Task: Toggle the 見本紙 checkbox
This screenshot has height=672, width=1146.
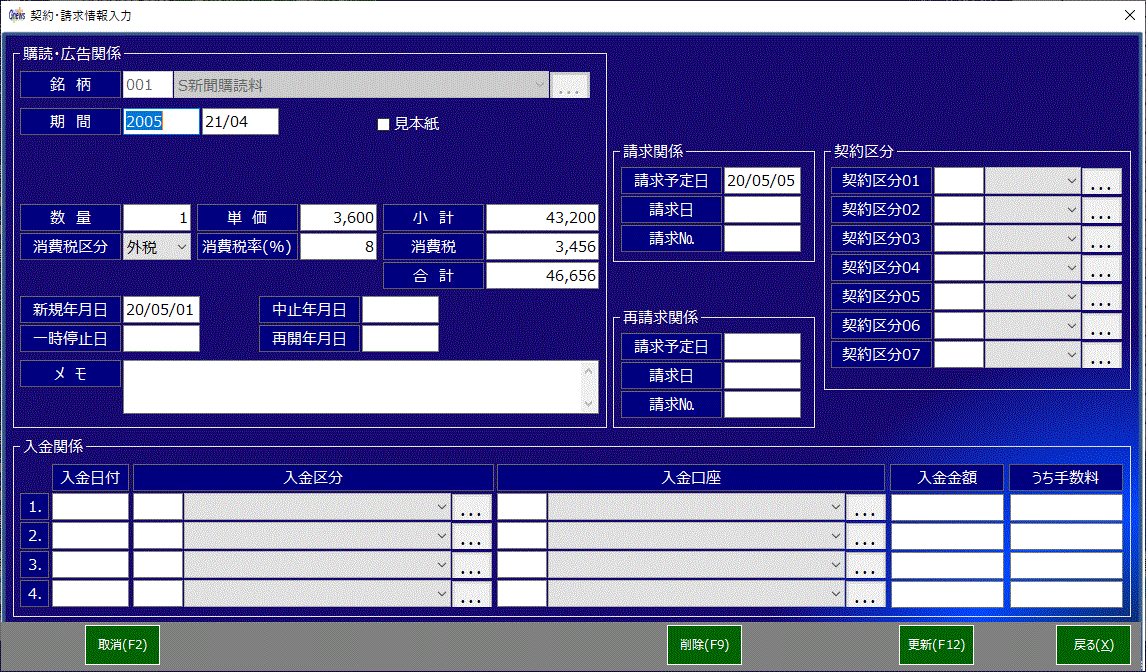Action: click(383, 125)
